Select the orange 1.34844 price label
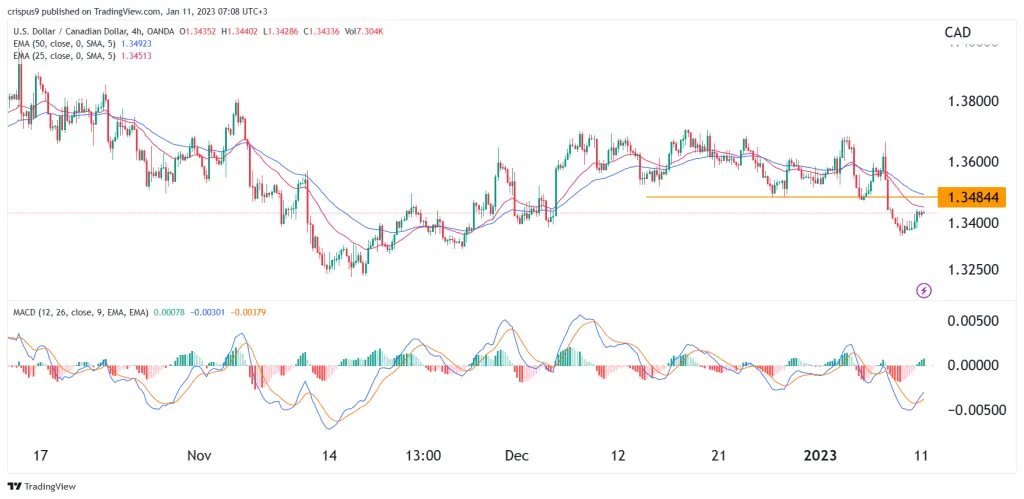This screenshot has width=1024, height=499. 971,197
